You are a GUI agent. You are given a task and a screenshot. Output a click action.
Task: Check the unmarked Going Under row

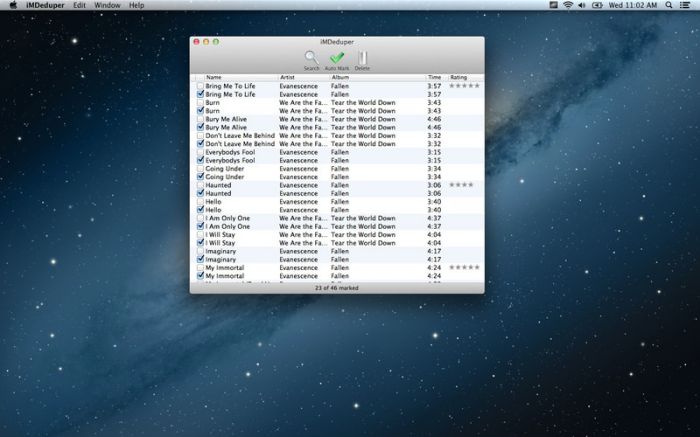[200, 168]
